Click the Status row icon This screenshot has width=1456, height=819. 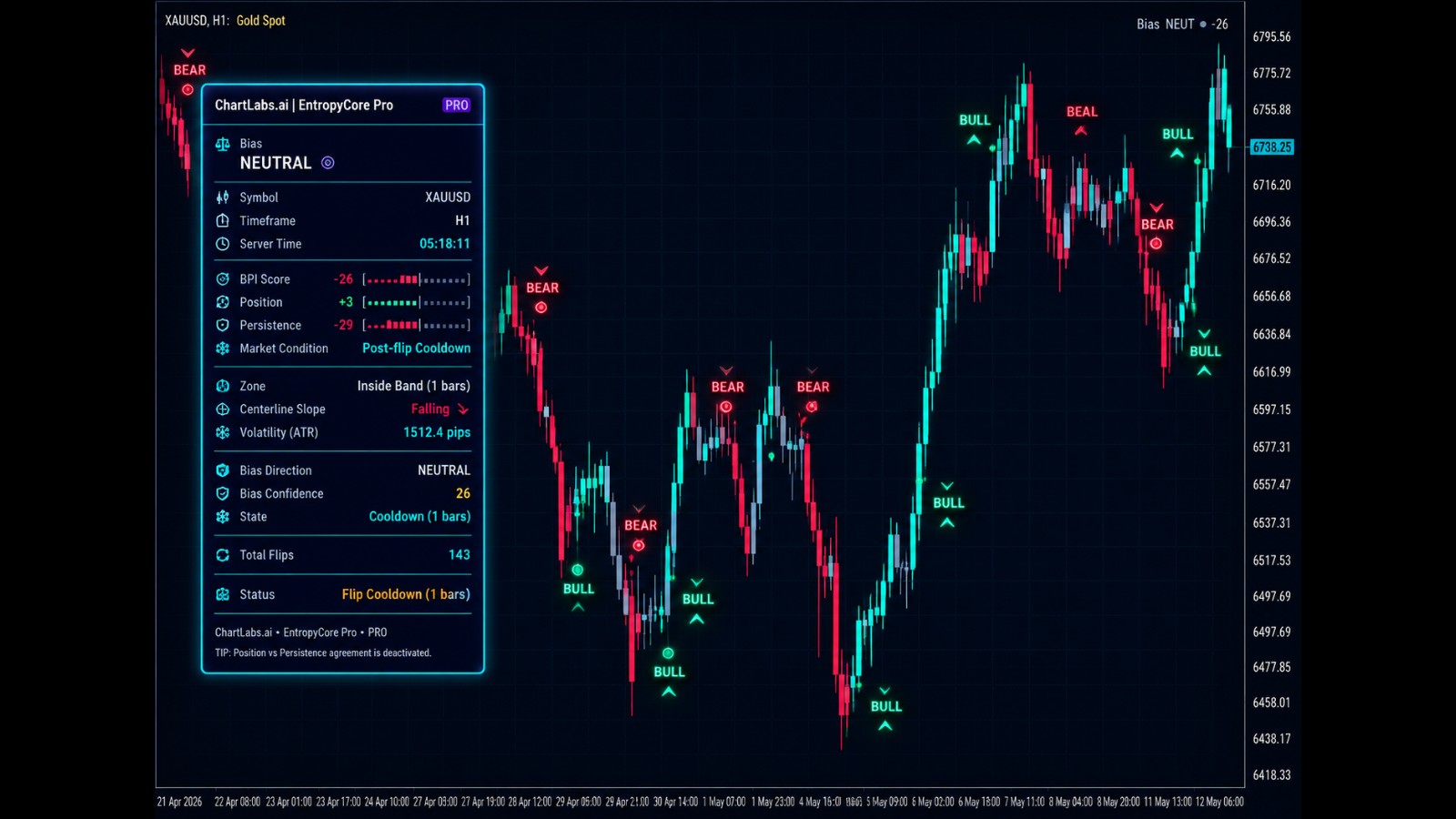point(223,594)
